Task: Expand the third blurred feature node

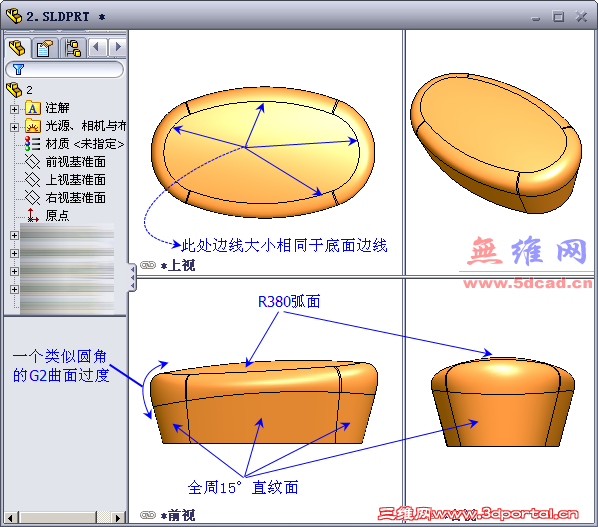Action: [14, 271]
